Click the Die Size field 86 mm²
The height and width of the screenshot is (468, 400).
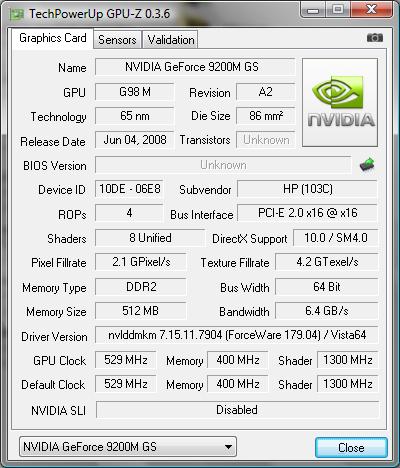point(266,116)
